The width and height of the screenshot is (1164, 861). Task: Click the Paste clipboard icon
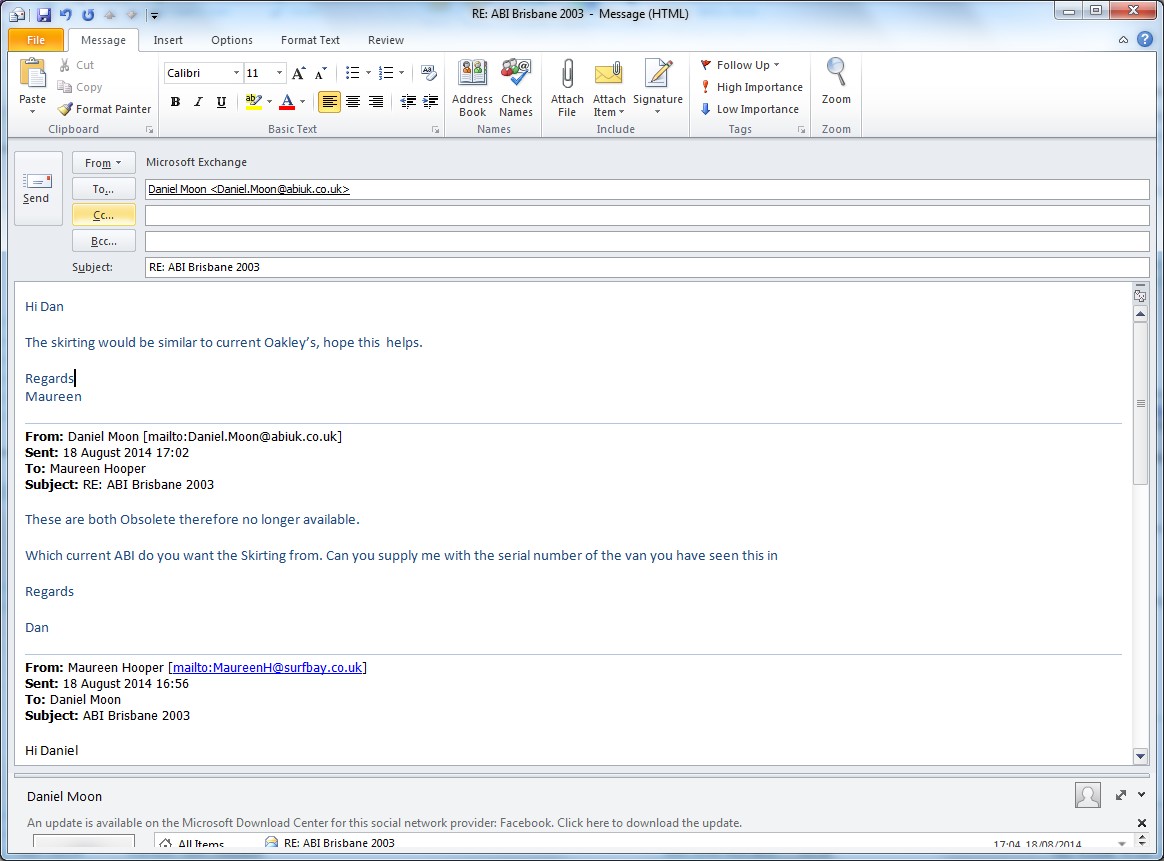pyautogui.click(x=32, y=74)
